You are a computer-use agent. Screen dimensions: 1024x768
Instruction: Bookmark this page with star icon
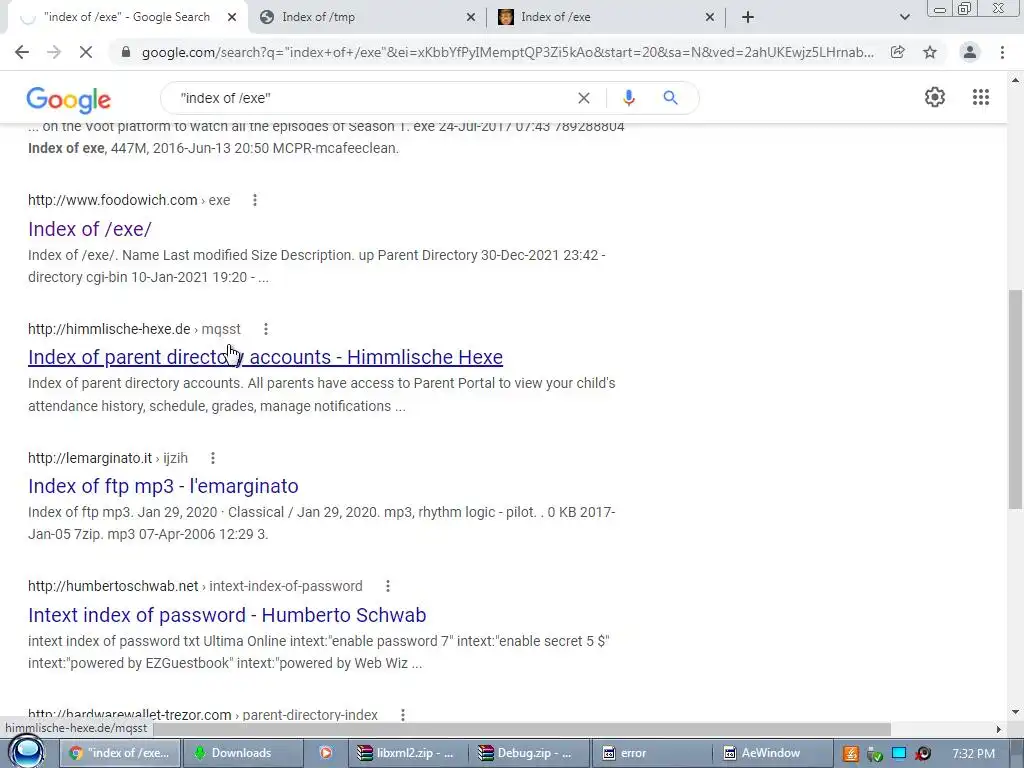click(x=930, y=52)
